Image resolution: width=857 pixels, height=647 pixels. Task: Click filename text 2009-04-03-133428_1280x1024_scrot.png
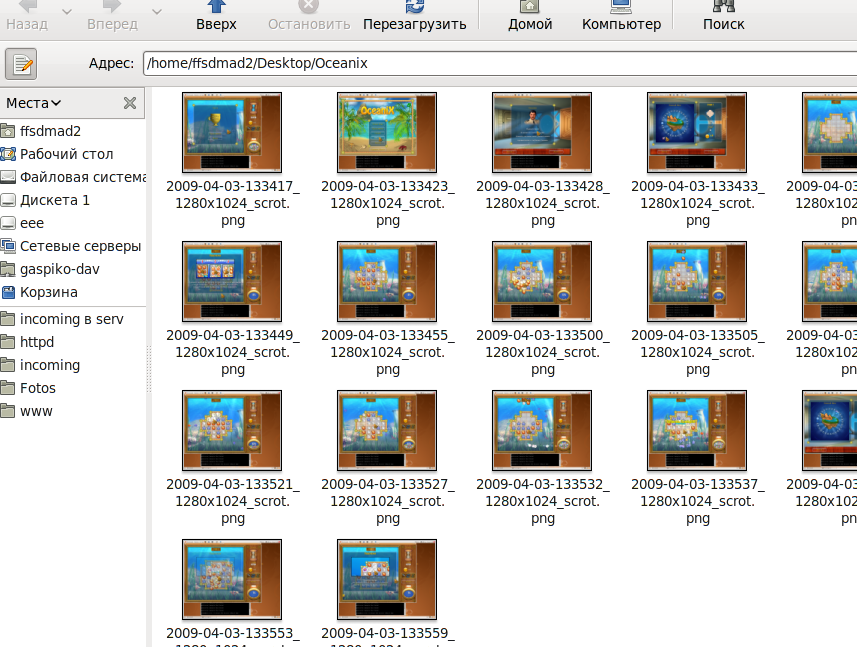point(543,203)
